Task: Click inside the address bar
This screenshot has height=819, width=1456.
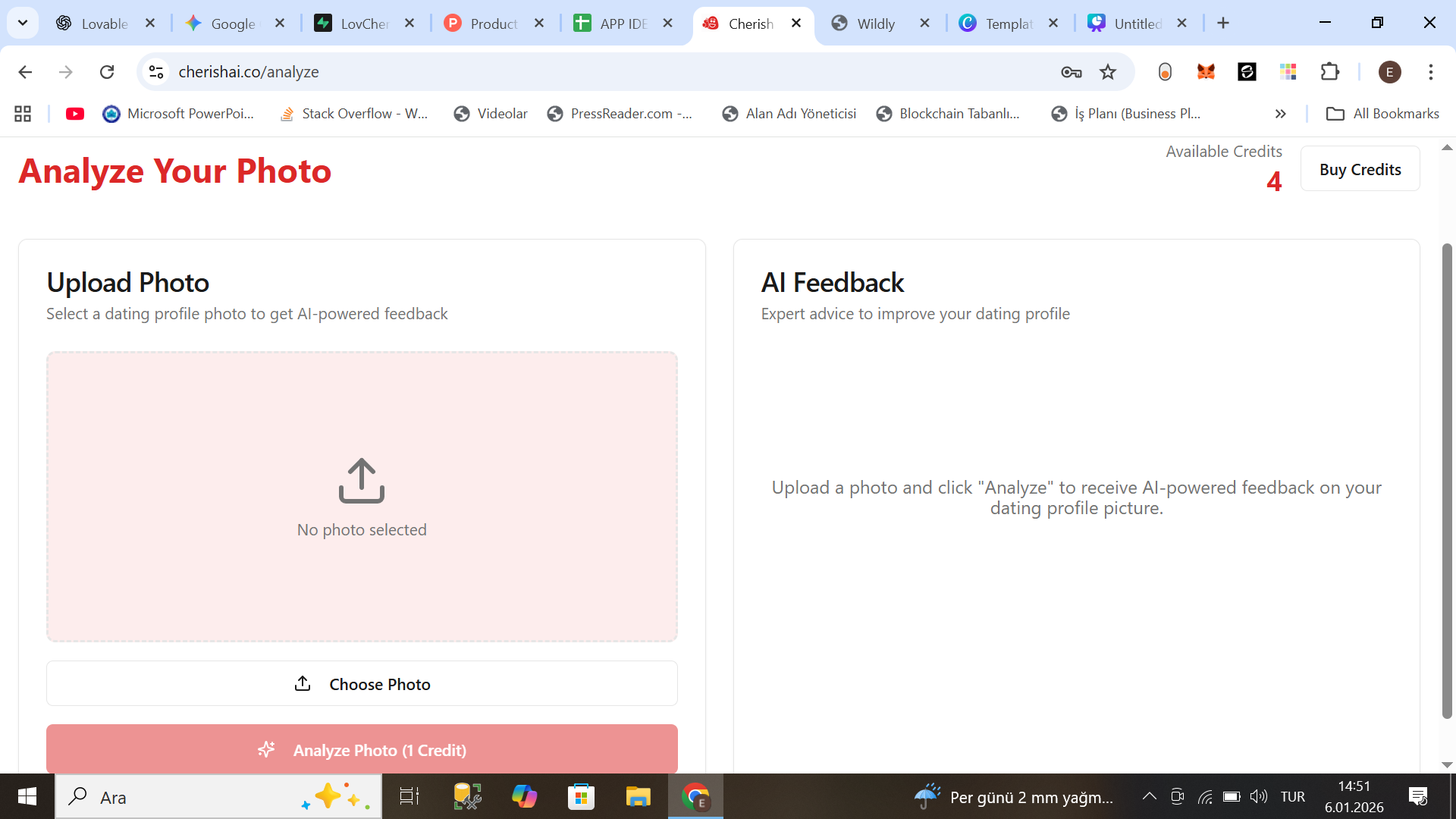Action: tap(531, 72)
